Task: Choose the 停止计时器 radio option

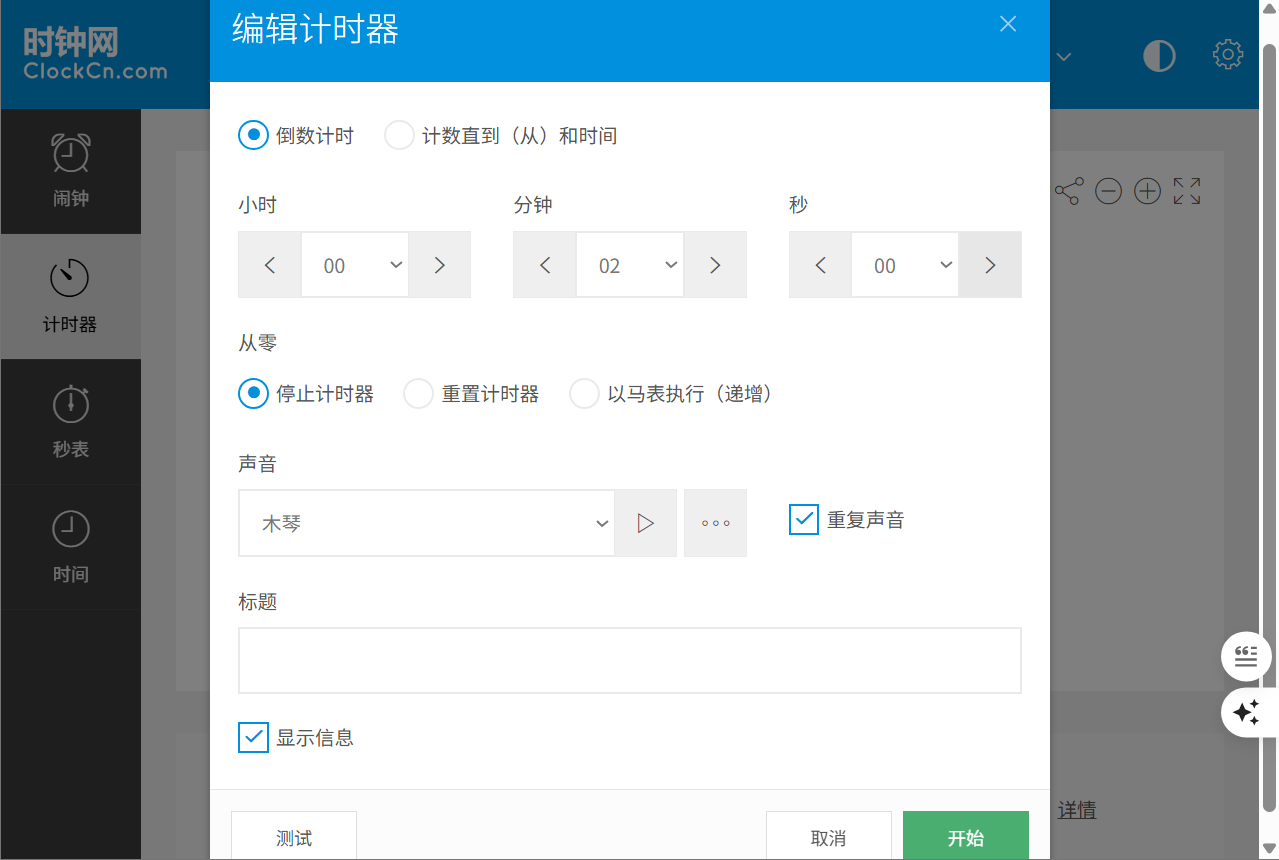Action: (254, 394)
